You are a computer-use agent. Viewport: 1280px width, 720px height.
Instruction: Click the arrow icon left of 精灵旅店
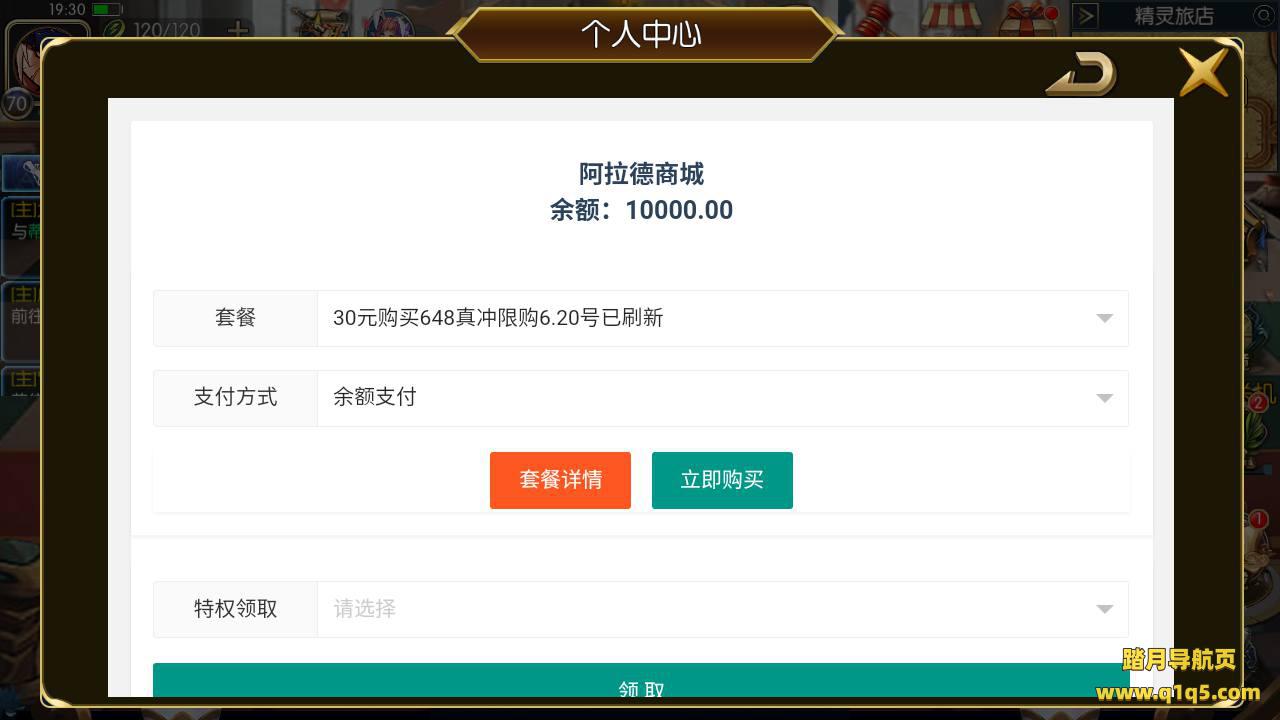coord(1086,16)
